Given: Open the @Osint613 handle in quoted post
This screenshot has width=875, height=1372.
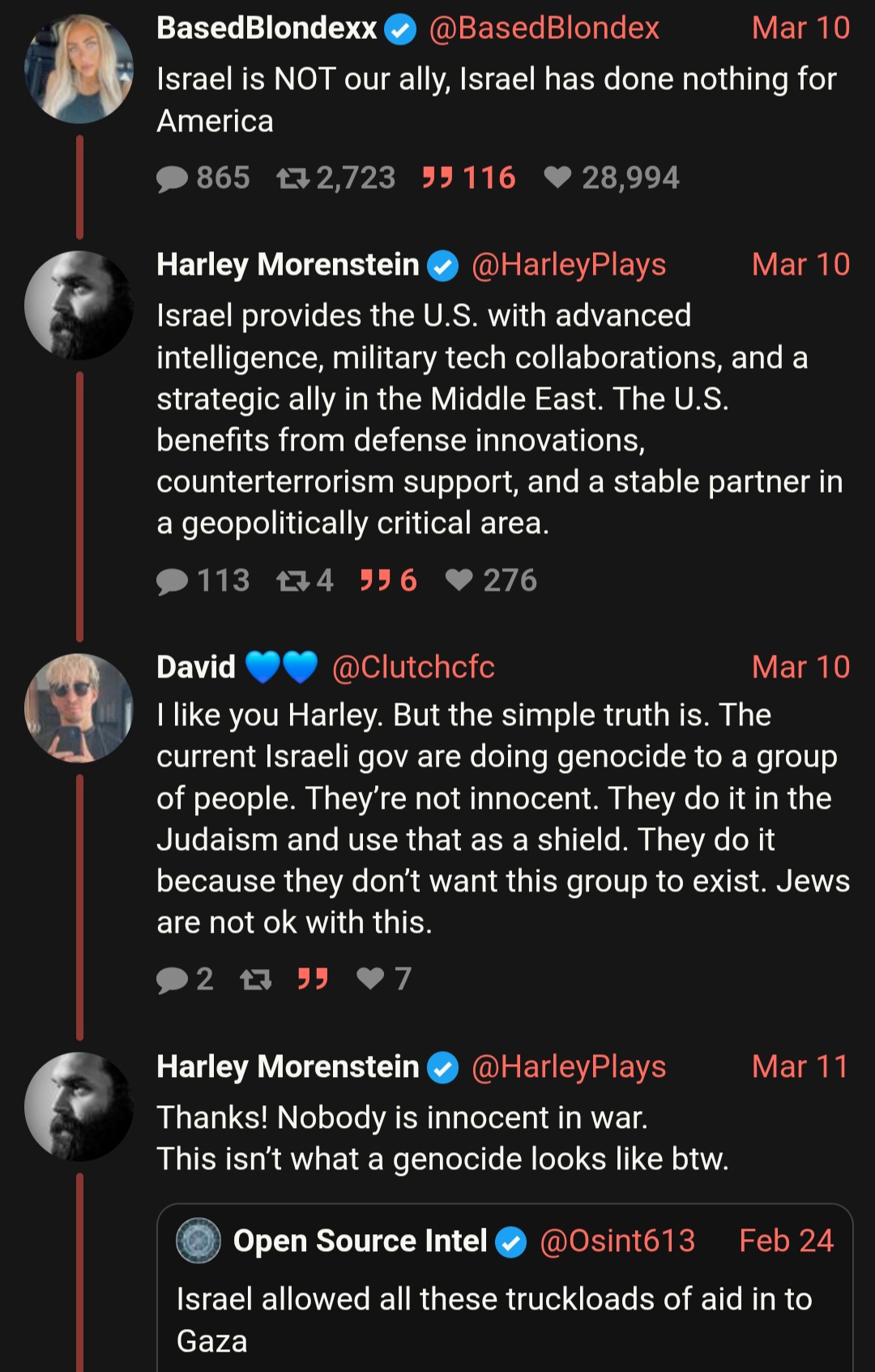Looking at the screenshot, I should pos(617,1241).
